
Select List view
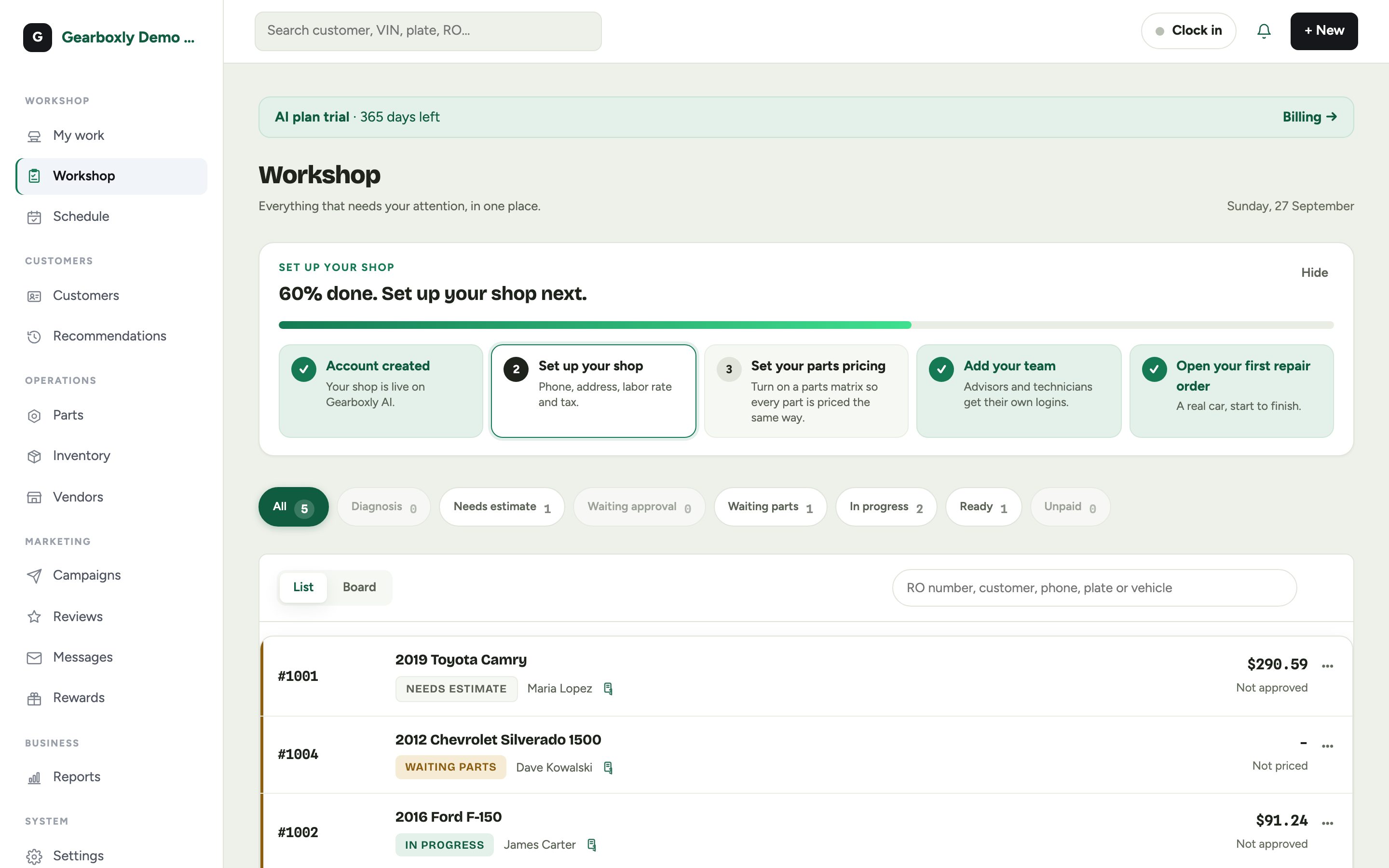[303, 587]
